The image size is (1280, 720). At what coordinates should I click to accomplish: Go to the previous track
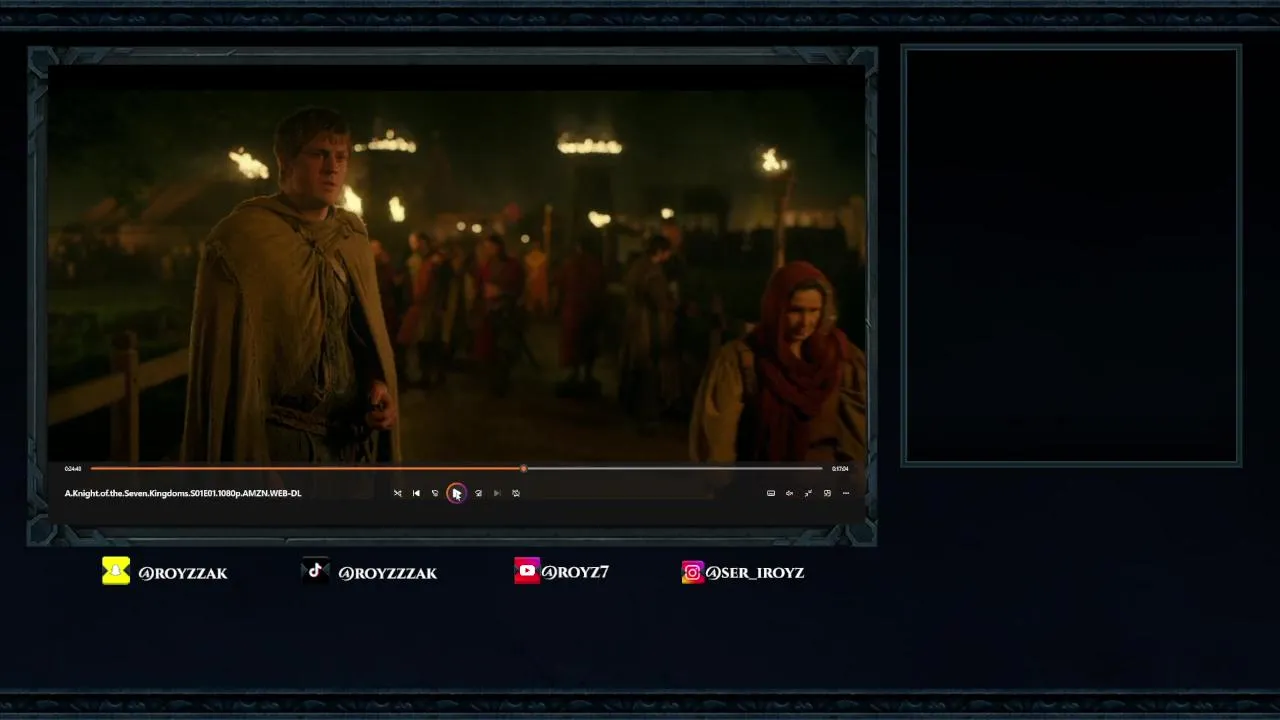tap(416, 493)
